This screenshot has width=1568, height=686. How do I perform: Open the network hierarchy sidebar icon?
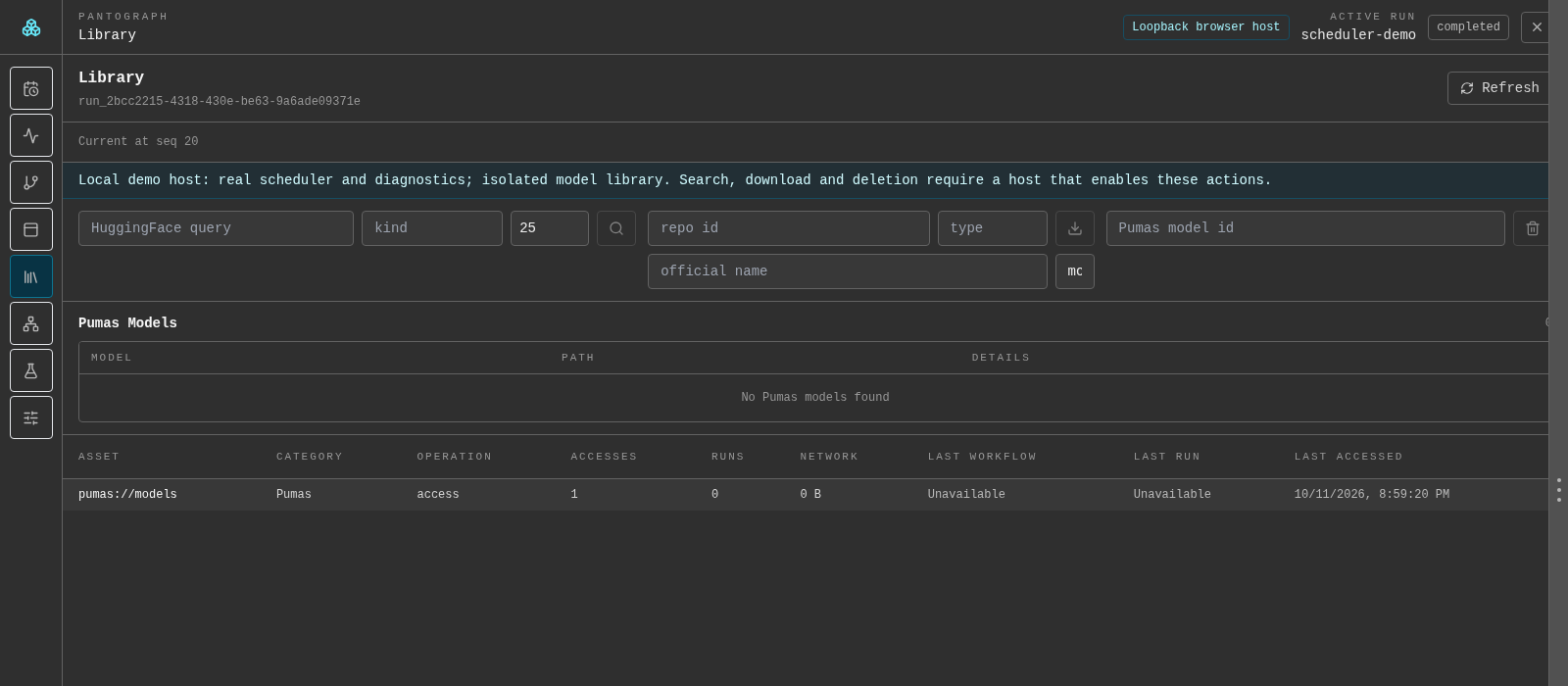31,323
